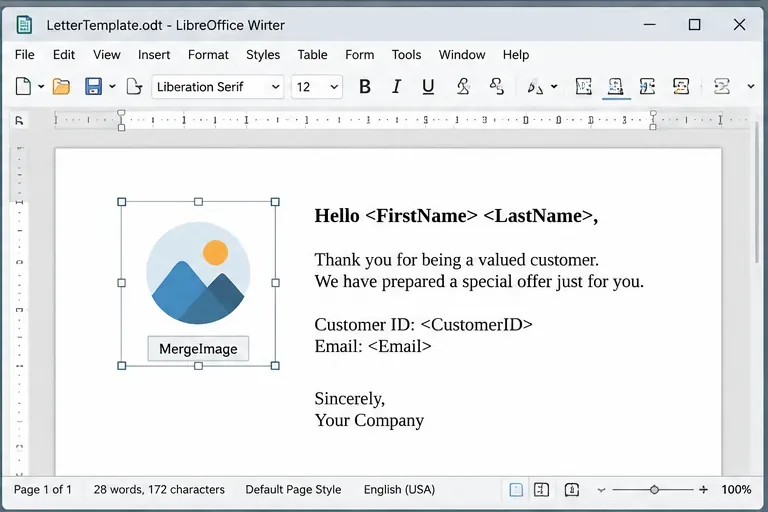
Task: Click the first mail merge toolbar icon
Action: (583, 87)
